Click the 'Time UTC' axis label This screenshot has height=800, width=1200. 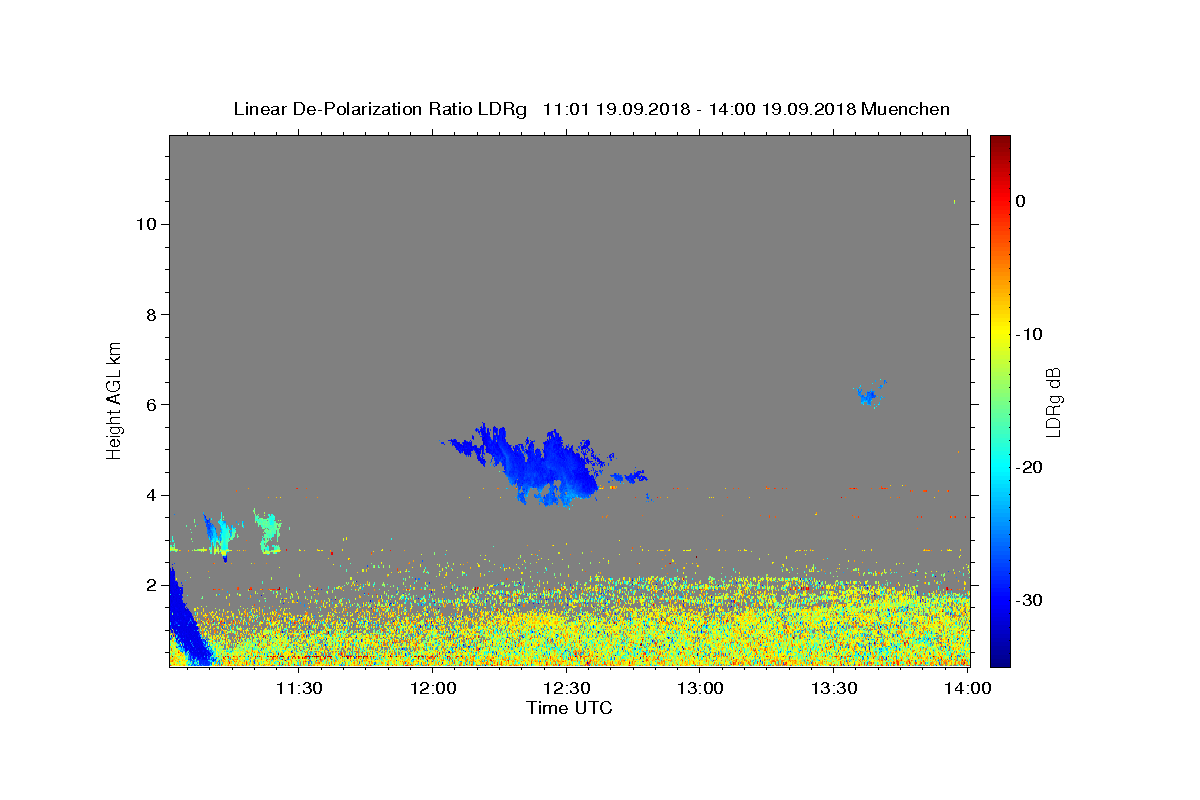(569, 708)
